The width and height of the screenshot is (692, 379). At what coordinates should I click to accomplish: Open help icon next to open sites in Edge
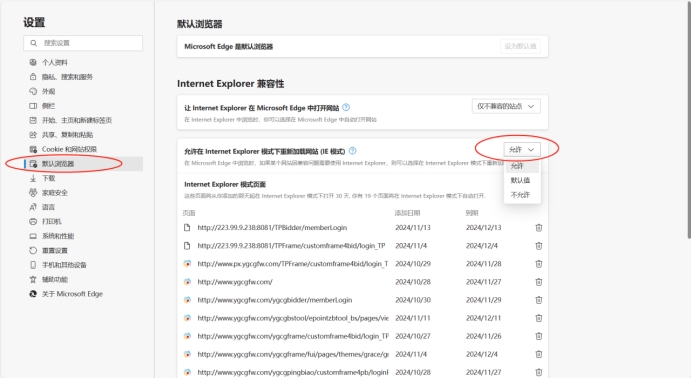click(x=346, y=107)
